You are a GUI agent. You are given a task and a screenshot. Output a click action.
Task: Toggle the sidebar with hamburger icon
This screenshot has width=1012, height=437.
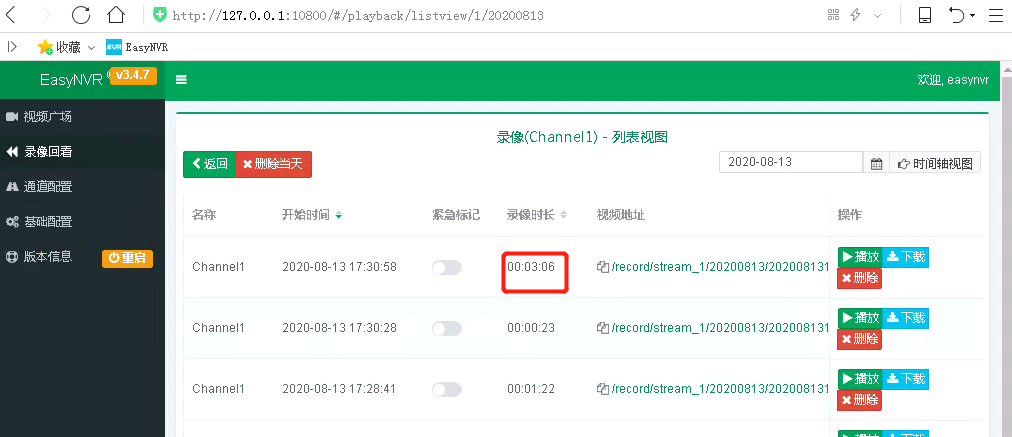181,80
